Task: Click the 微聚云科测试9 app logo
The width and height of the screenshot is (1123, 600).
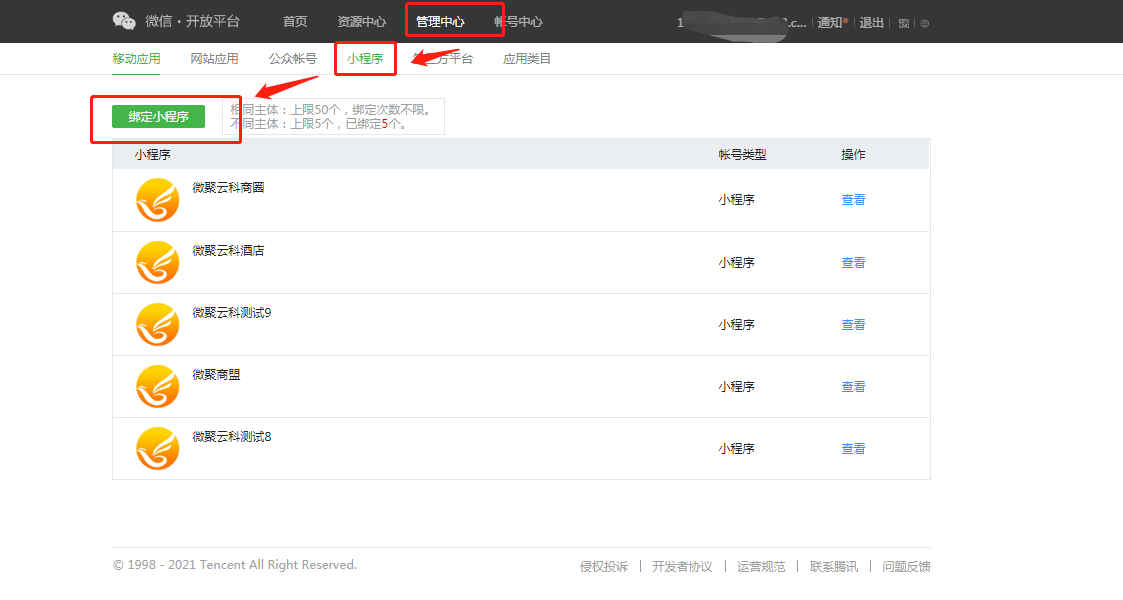Action: 158,324
